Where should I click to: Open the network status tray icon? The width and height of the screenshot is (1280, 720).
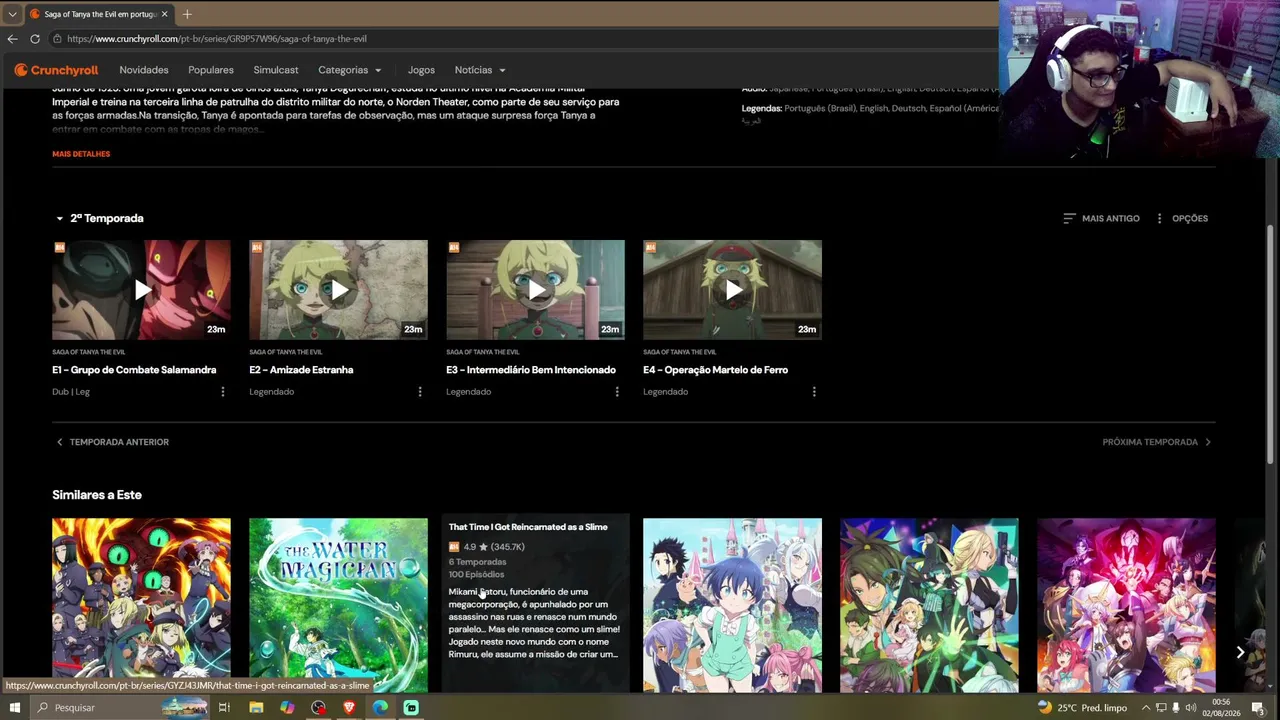(1161, 708)
